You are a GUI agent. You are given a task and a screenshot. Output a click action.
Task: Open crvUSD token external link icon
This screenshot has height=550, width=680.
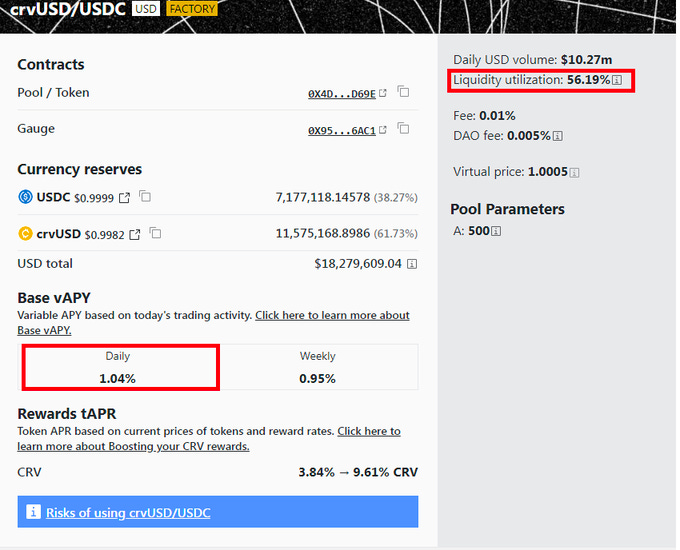click(135, 235)
